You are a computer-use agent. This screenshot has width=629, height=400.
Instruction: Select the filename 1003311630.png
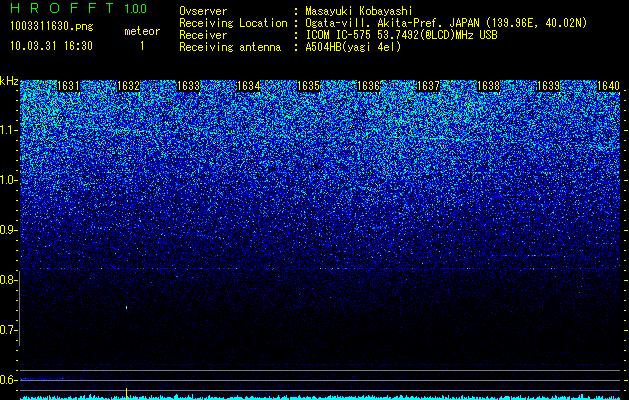52,27
